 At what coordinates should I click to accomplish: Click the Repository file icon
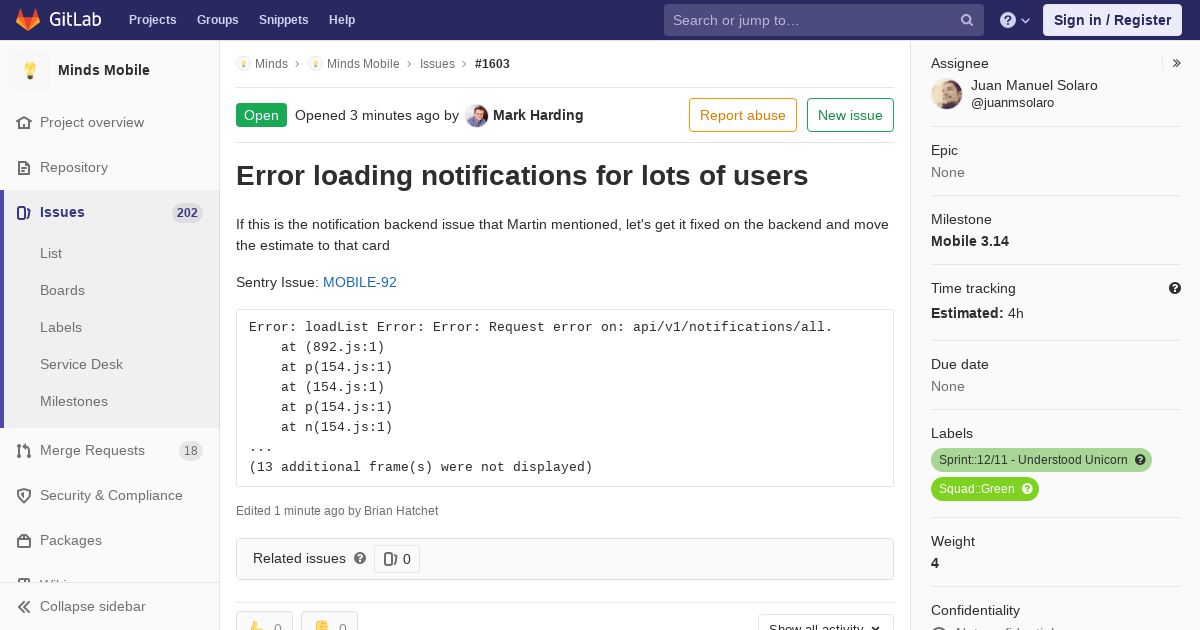[24, 167]
